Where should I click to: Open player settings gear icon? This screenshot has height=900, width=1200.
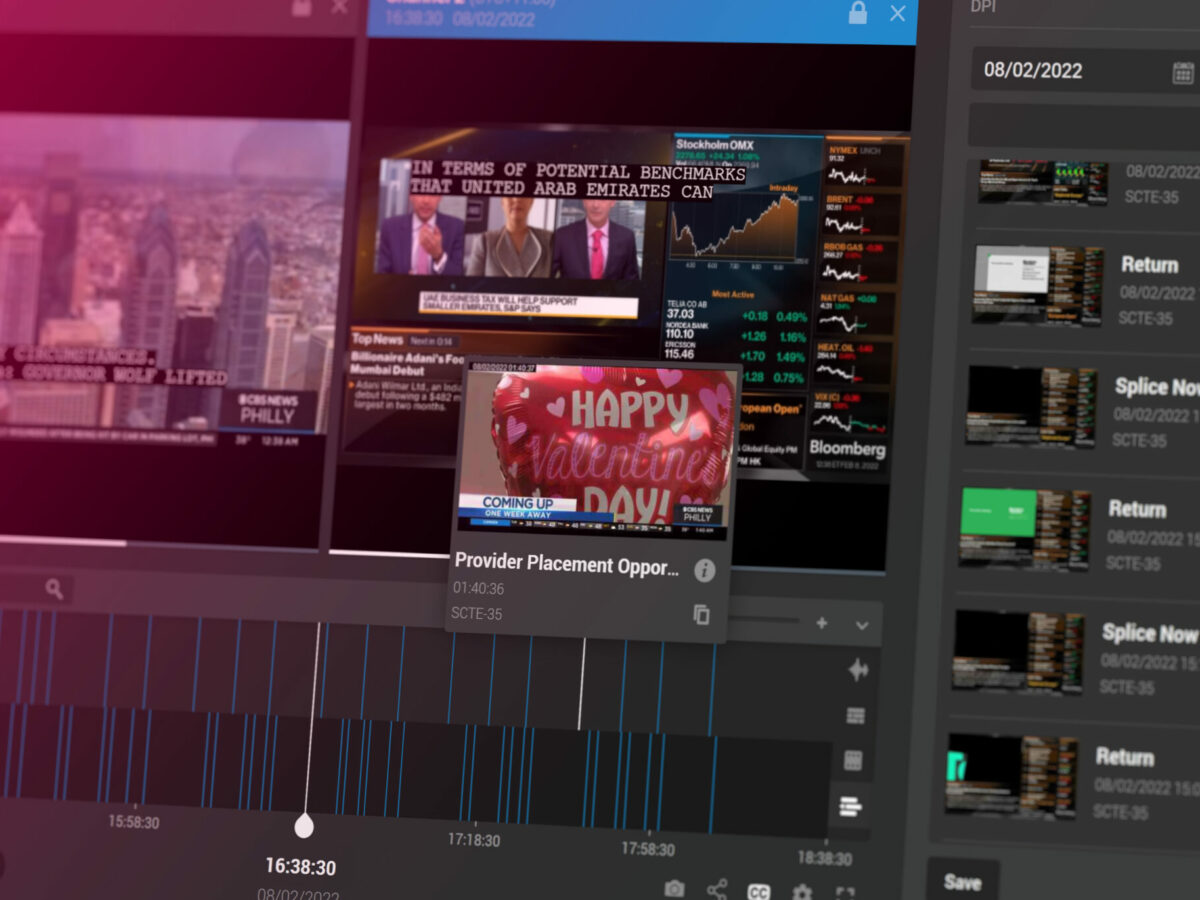[802, 892]
